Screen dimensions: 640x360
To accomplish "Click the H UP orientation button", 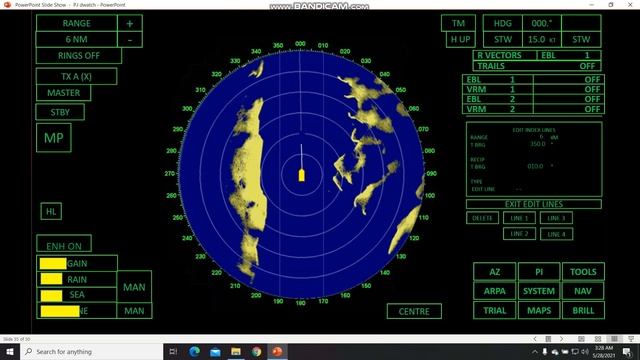I will (x=460, y=40).
